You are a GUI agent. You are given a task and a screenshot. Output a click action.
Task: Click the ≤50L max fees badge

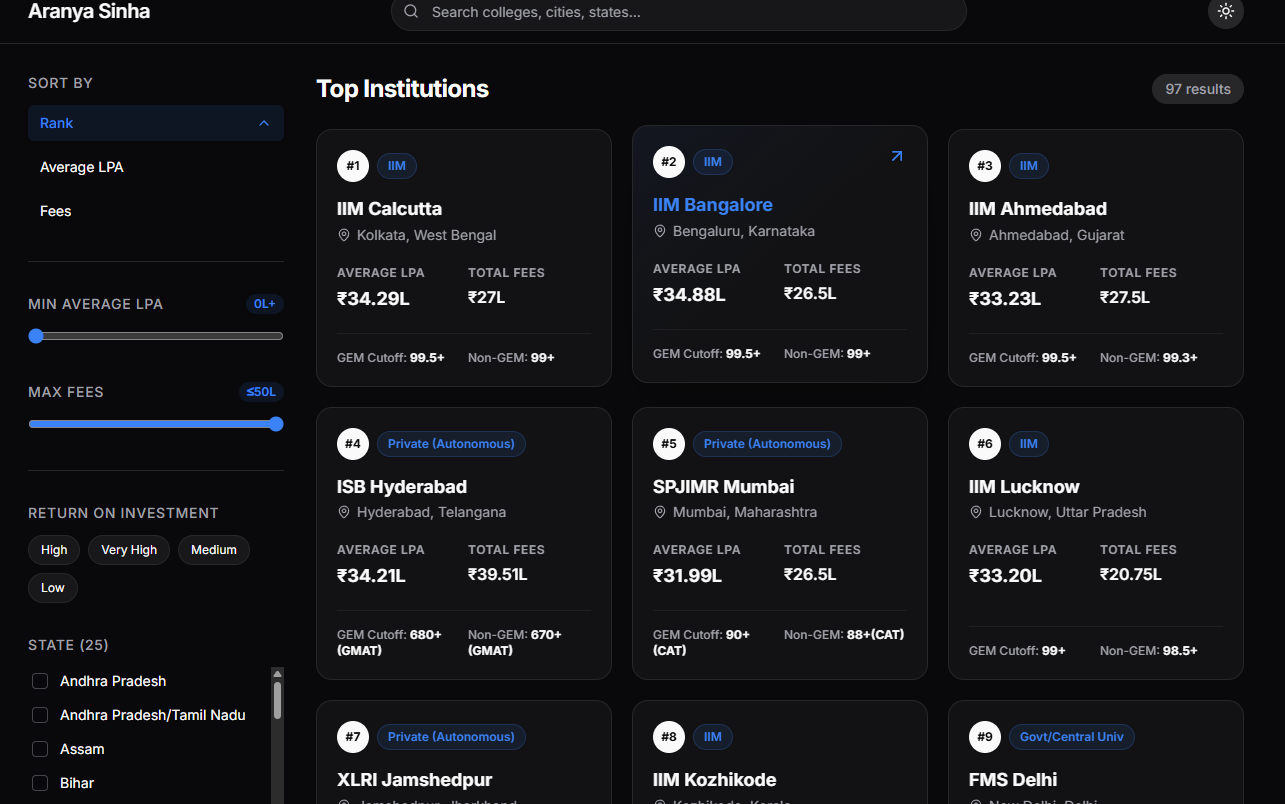point(261,392)
